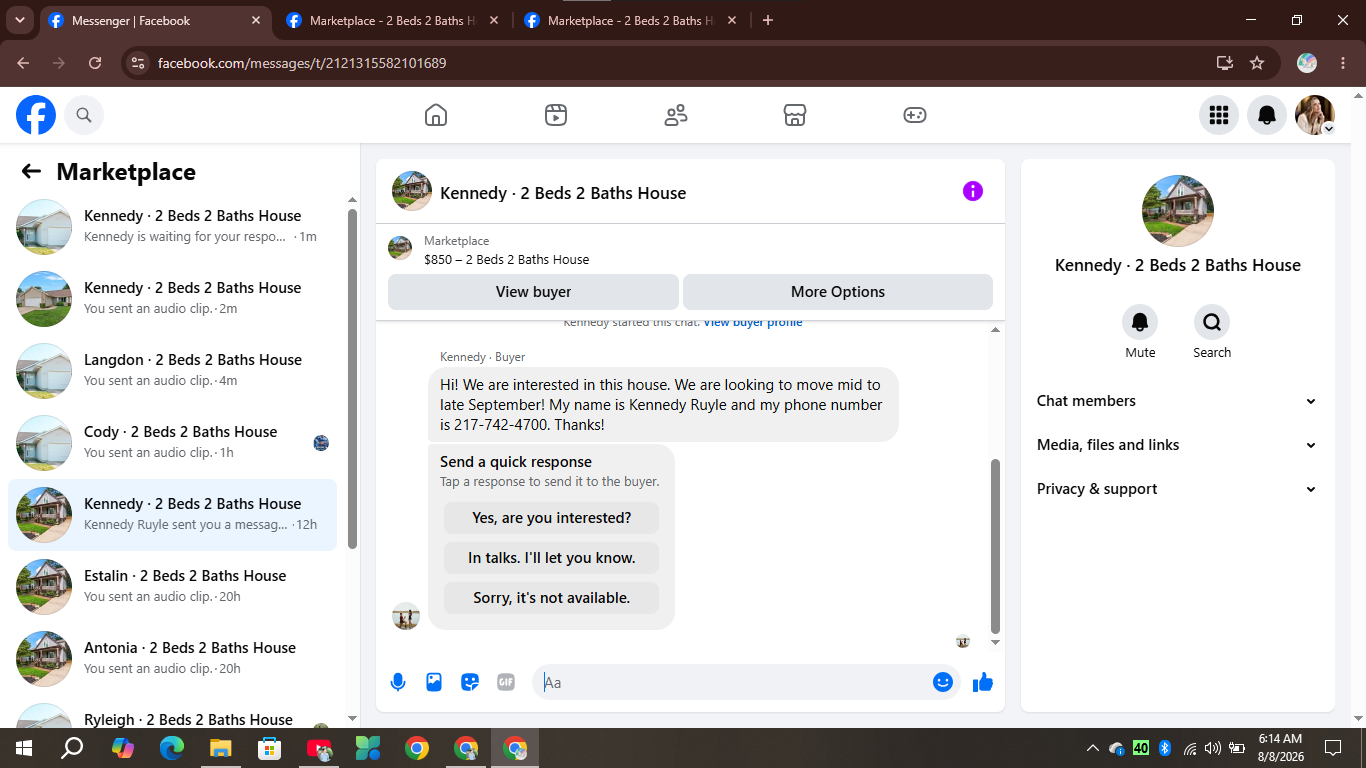Open Windows Start menu
Image resolution: width=1366 pixels, height=768 pixels.
tap(24, 748)
